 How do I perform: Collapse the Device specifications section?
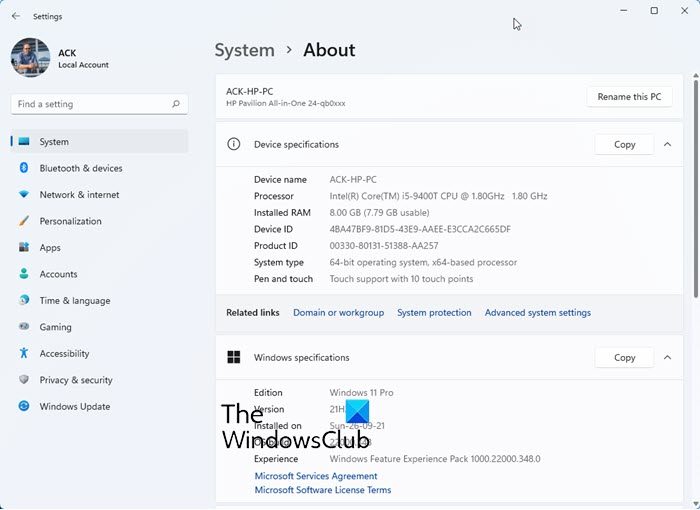[667, 144]
